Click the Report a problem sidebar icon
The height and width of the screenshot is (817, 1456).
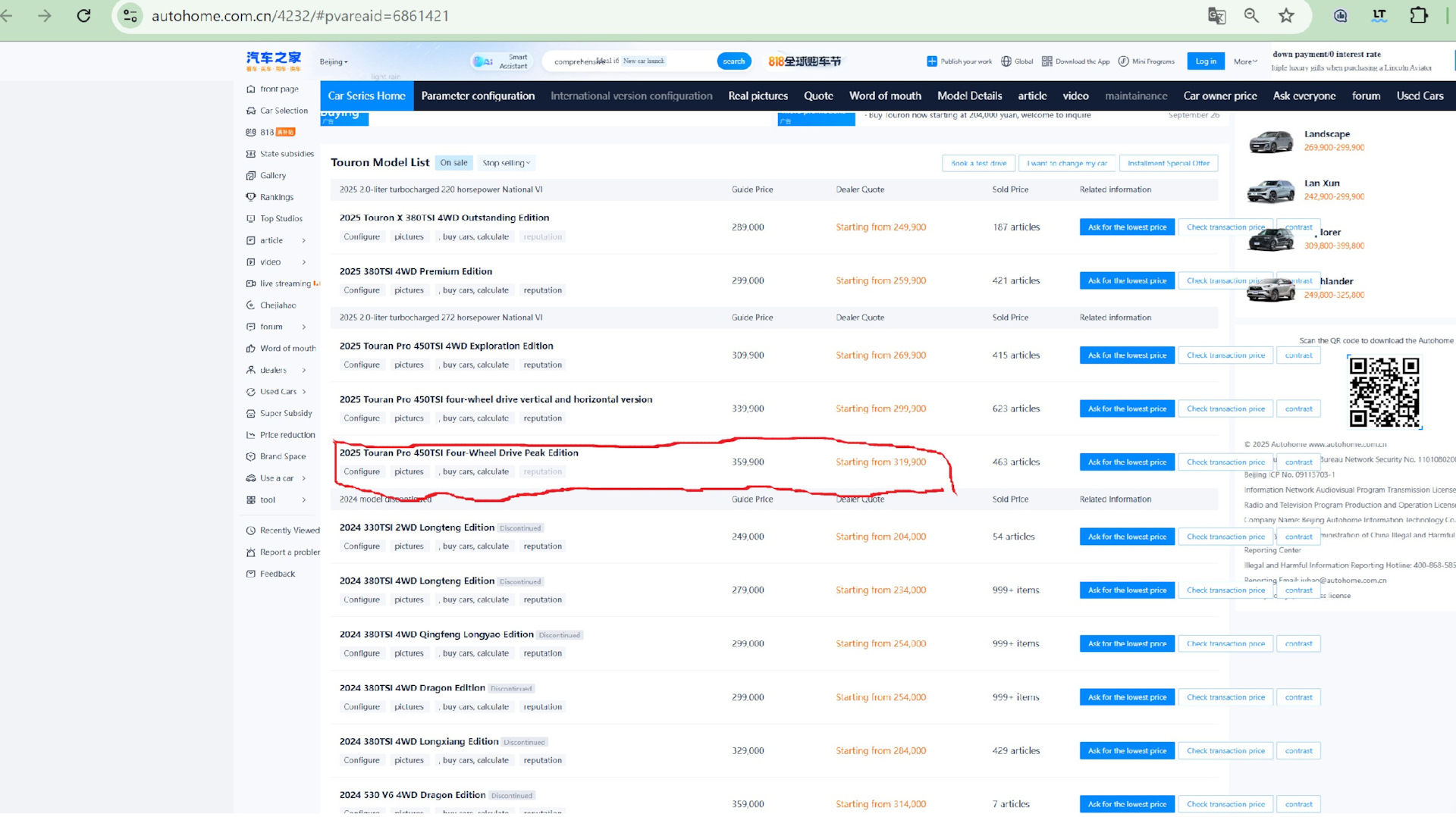click(251, 552)
